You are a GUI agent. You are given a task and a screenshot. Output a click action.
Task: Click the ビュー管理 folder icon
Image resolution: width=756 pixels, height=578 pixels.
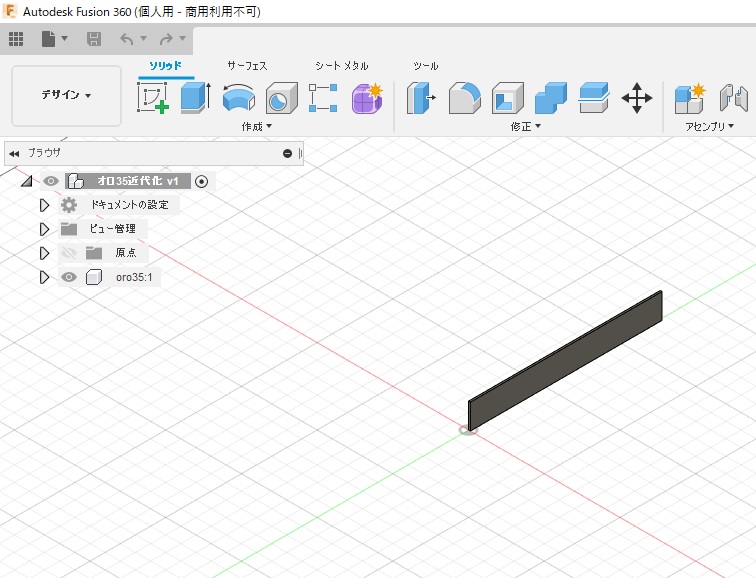click(69, 229)
